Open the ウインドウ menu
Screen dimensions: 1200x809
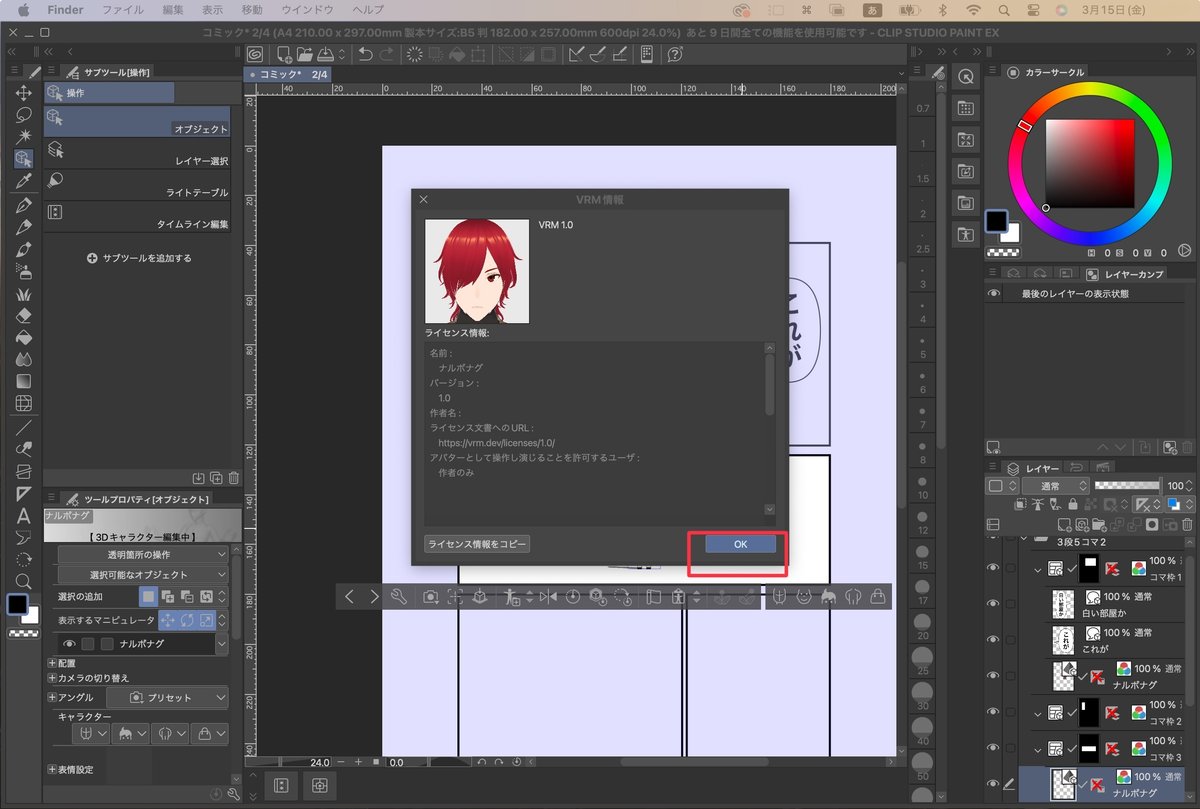point(307,10)
